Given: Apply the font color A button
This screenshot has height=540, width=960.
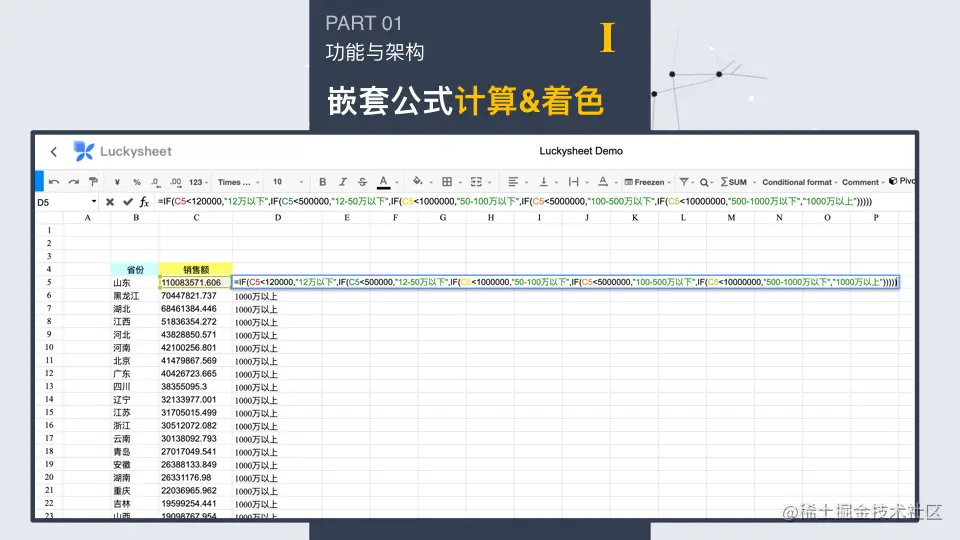Looking at the screenshot, I should (x=383, y=182).
